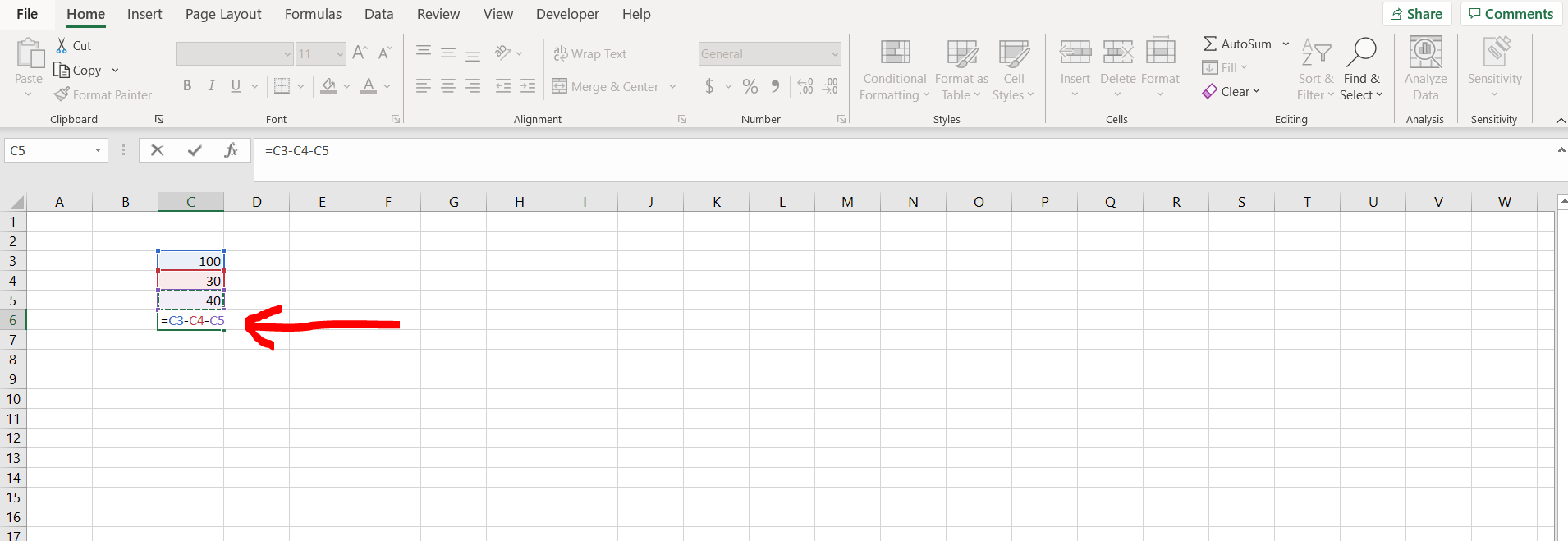Open Format as Table
Screen dimensions: 1568x541
pyautogui.click(x=961, y=70)
